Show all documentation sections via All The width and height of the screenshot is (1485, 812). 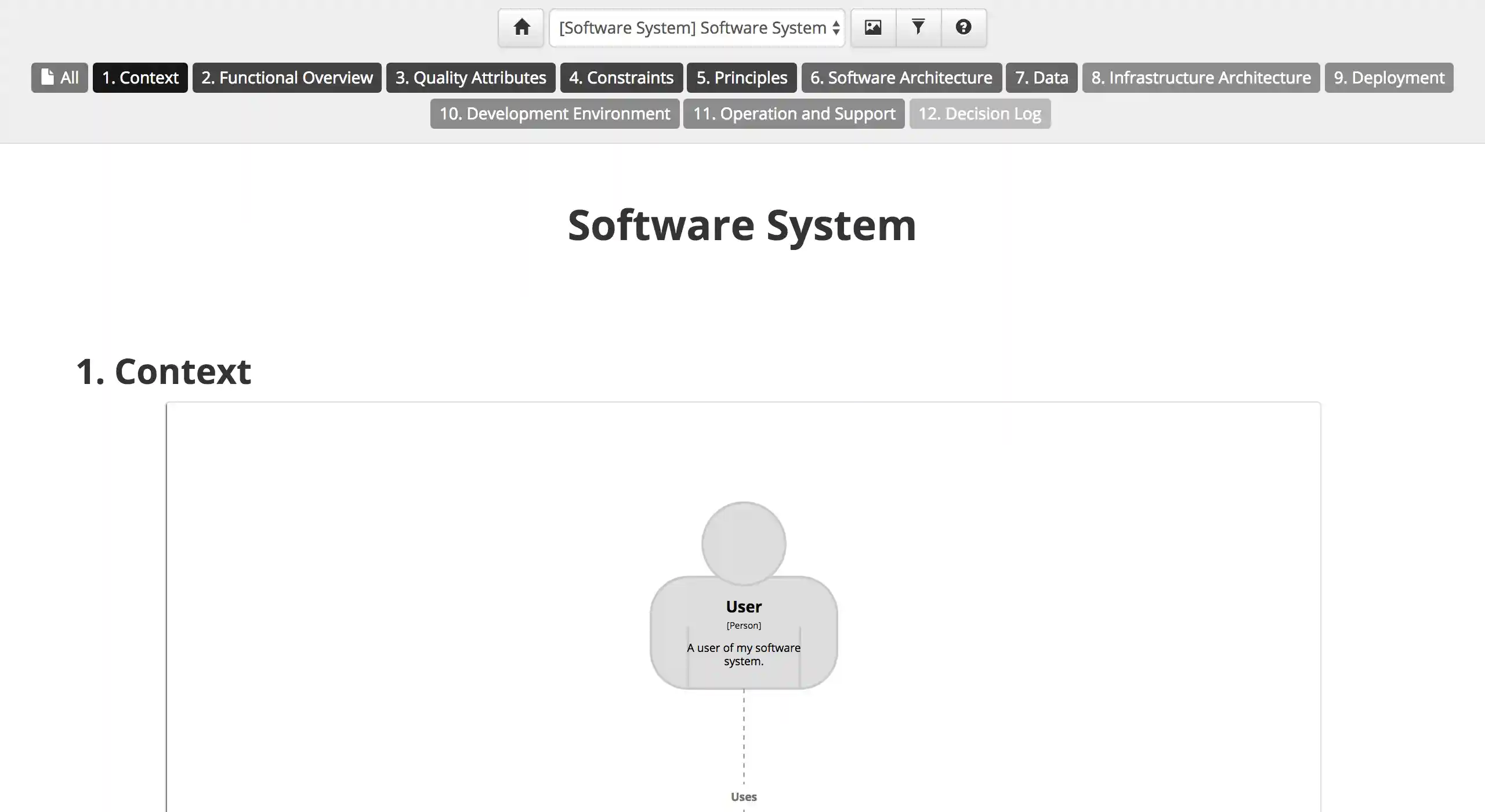59,77
